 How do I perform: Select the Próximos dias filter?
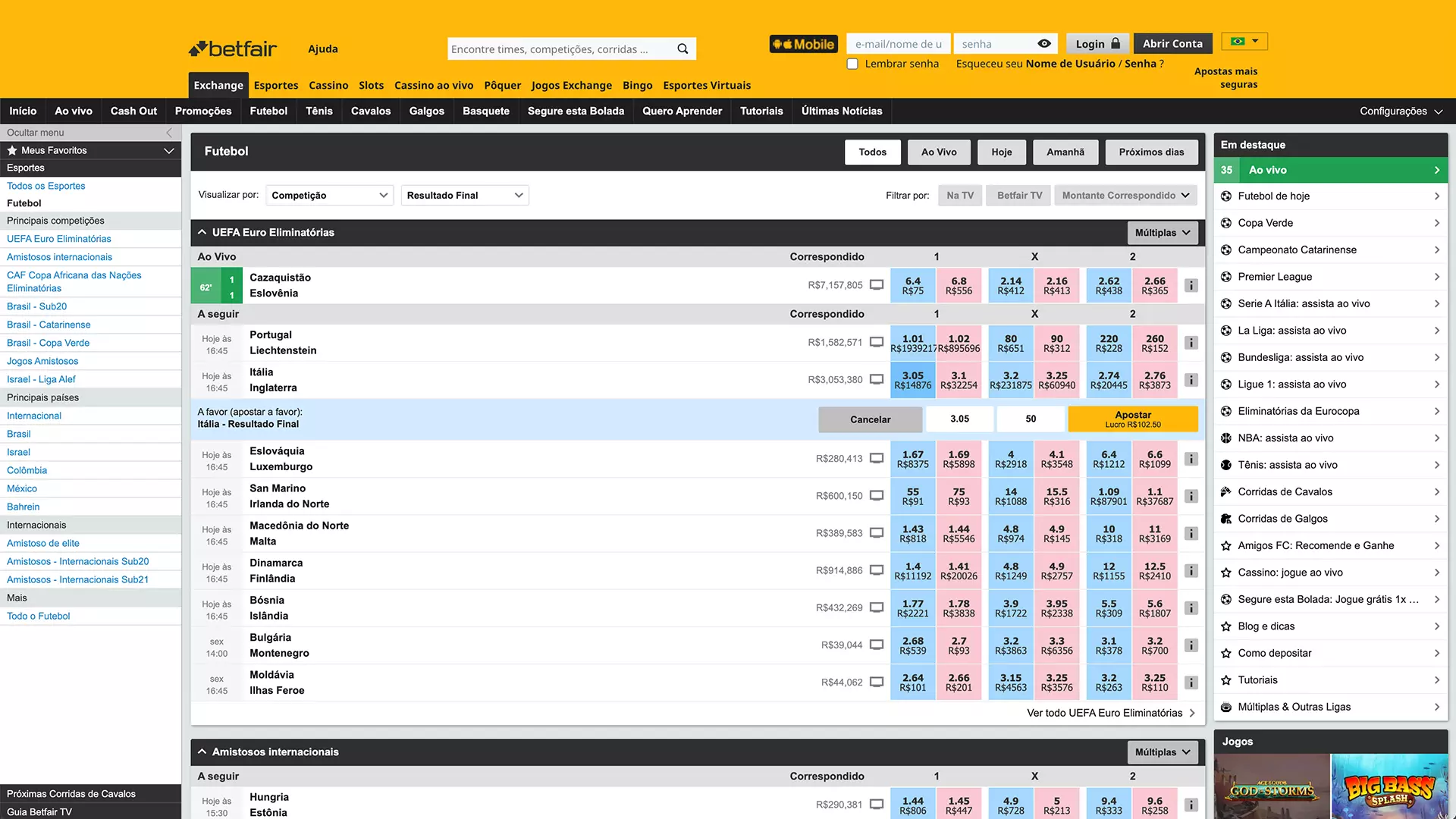point(1151,152)
